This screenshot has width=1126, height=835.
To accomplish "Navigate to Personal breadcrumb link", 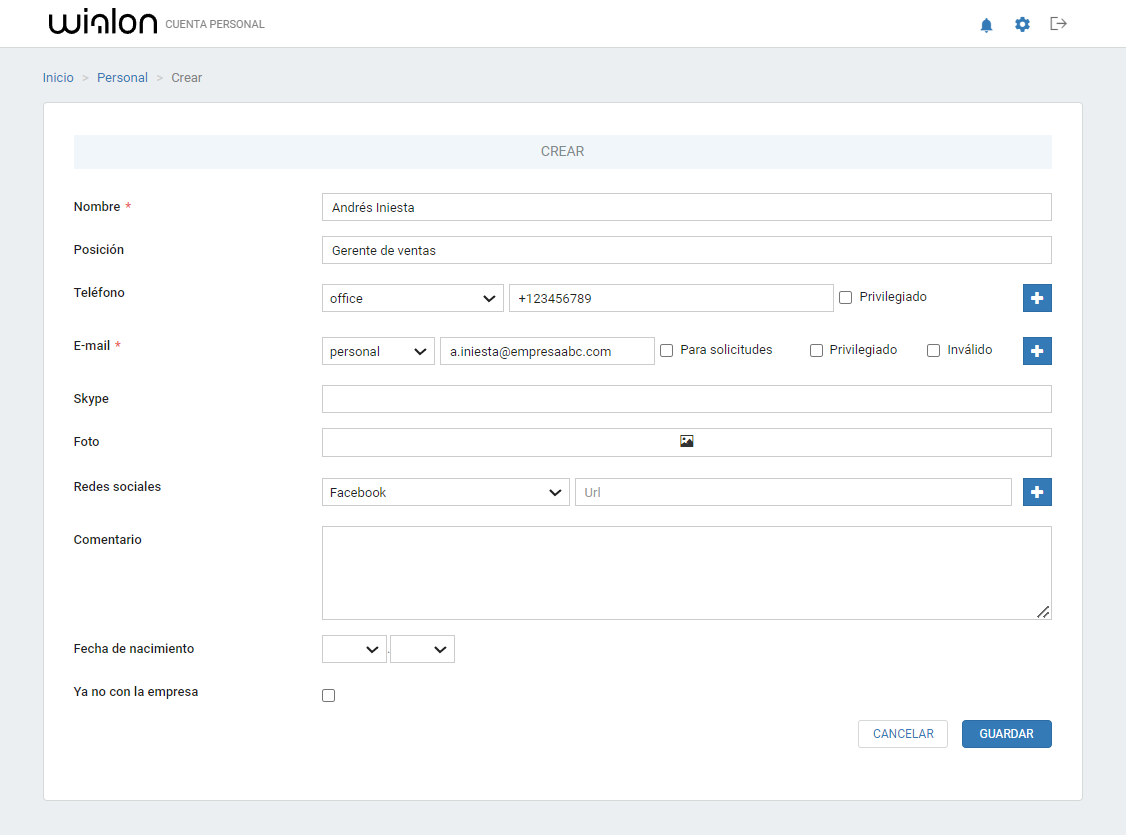I will (x=122, y=78).
